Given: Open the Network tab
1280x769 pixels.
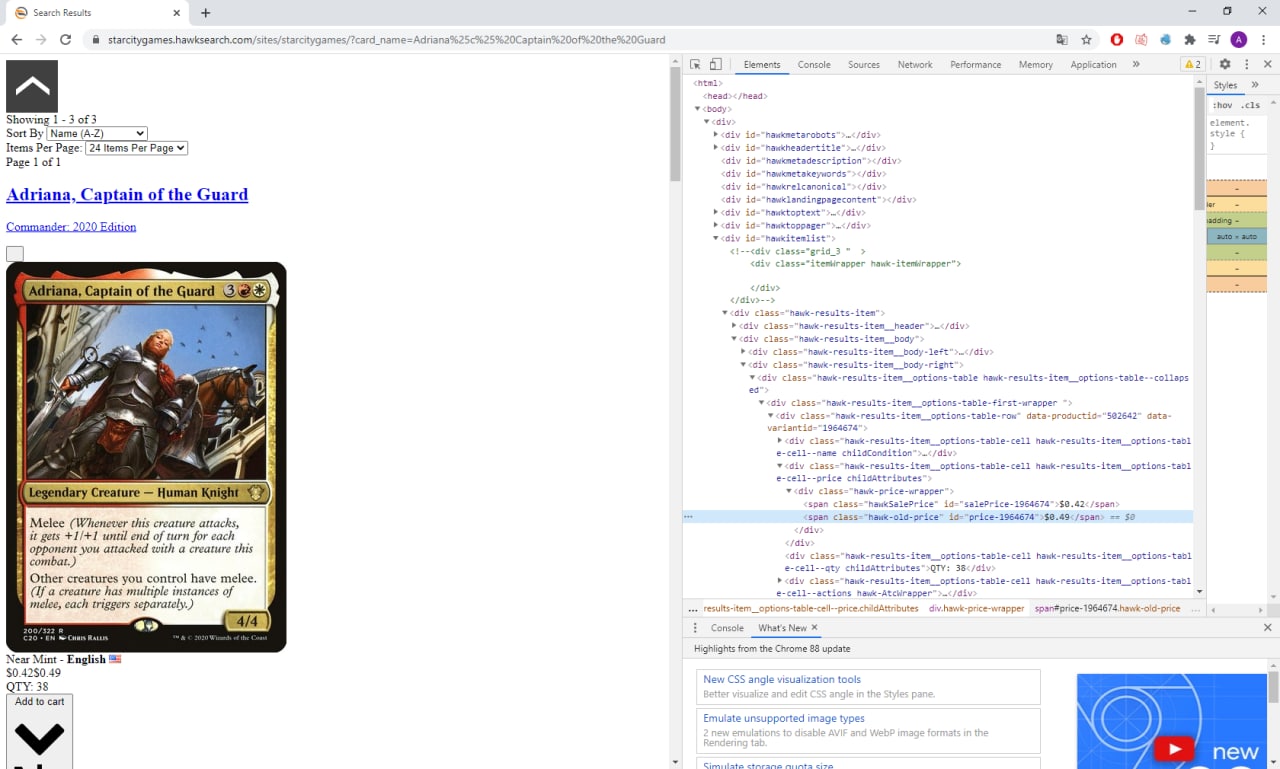Looking at the screenshot, I should (915, 64).
